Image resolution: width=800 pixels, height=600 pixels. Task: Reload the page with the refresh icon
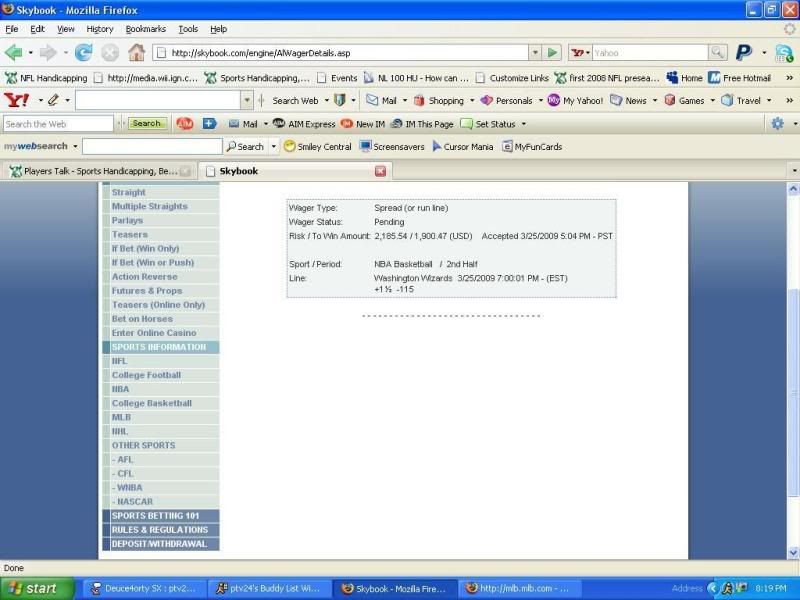(x=83, y=53)
